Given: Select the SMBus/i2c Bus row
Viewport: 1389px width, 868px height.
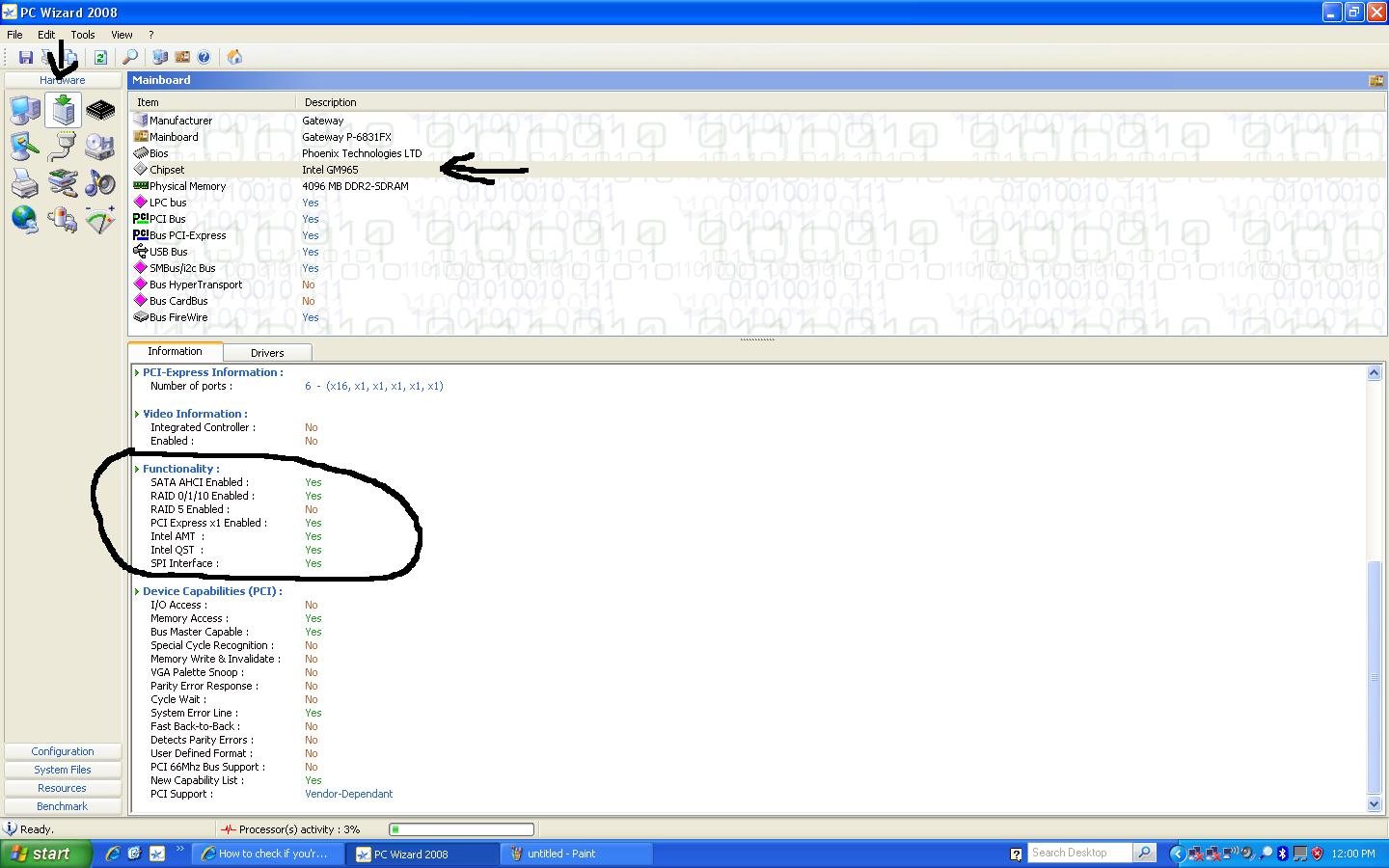Looking at the screenshot, I should tap(757, 268).
